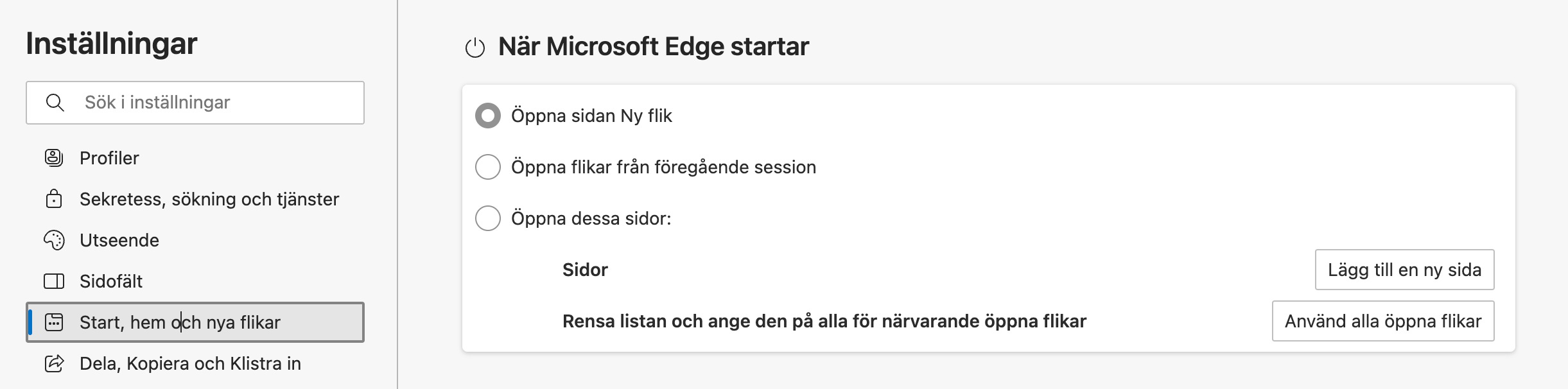The height and width of the screenshot is (389, 1568).
Task: Select Öppna sidan Ny flik radio button
Action: (x=488, y=116)
